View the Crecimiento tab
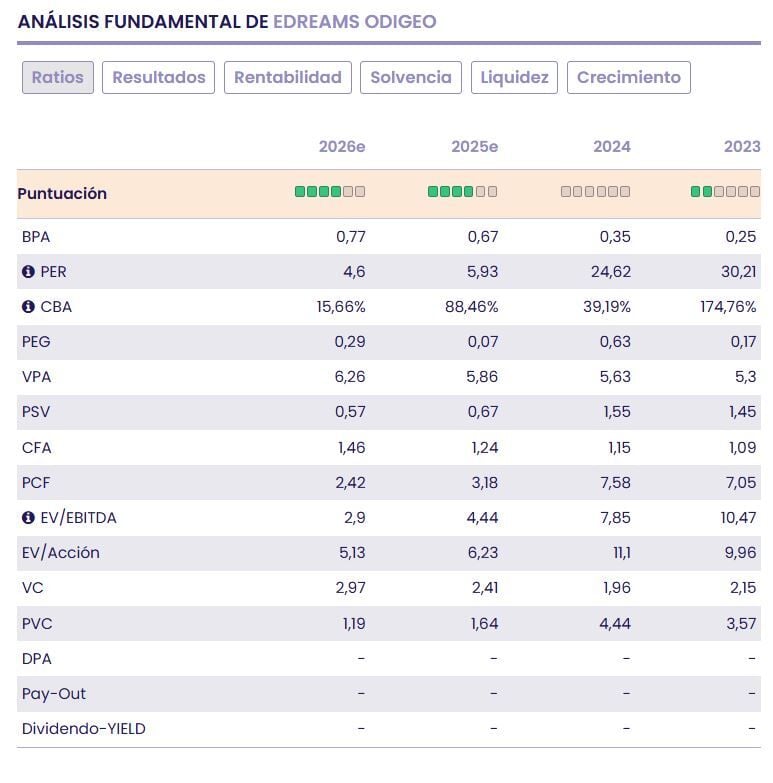The height and width of the screenshot is (783, 773). (x=628, y=77)
